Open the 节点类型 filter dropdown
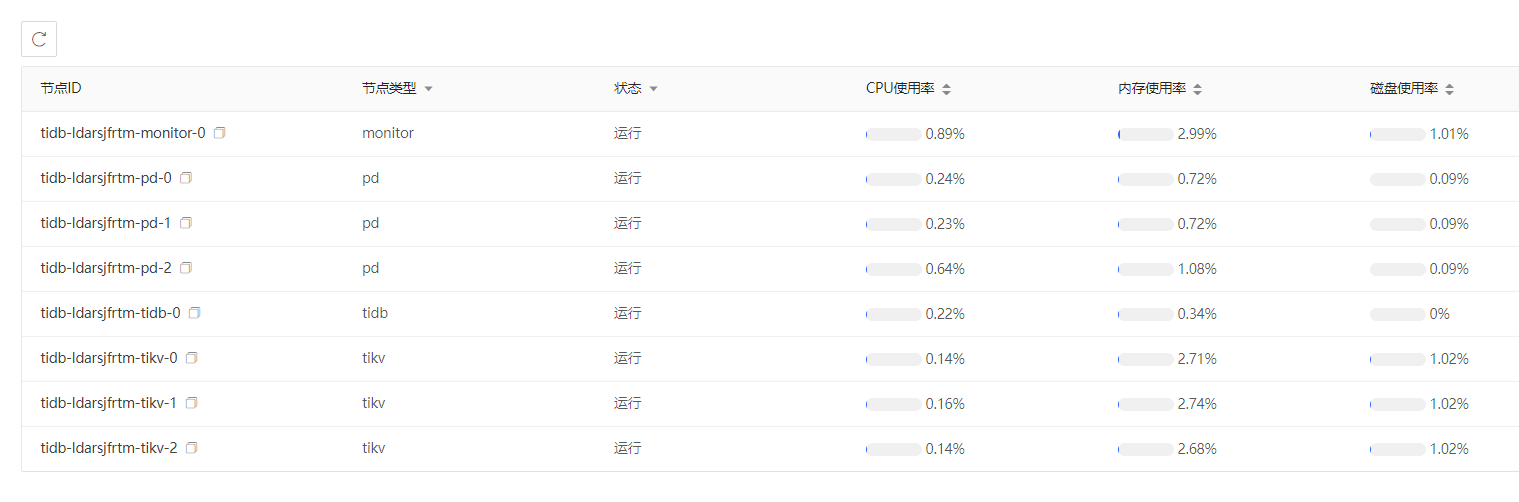The width and height of the screenshot is (1519, 502). [x=429, y=89]
